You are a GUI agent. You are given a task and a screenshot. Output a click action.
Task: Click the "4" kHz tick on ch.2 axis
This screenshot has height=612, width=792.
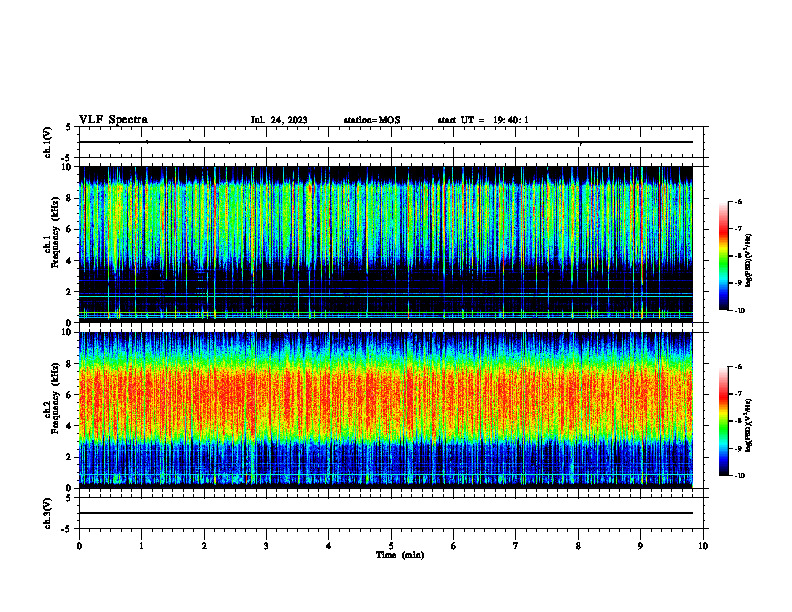pos(71,426)
